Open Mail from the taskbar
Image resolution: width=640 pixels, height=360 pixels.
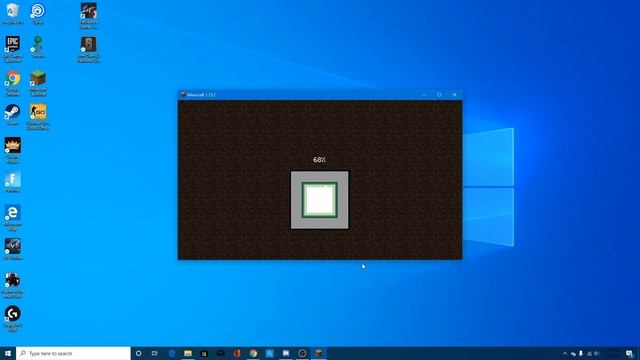click(220, 353)
